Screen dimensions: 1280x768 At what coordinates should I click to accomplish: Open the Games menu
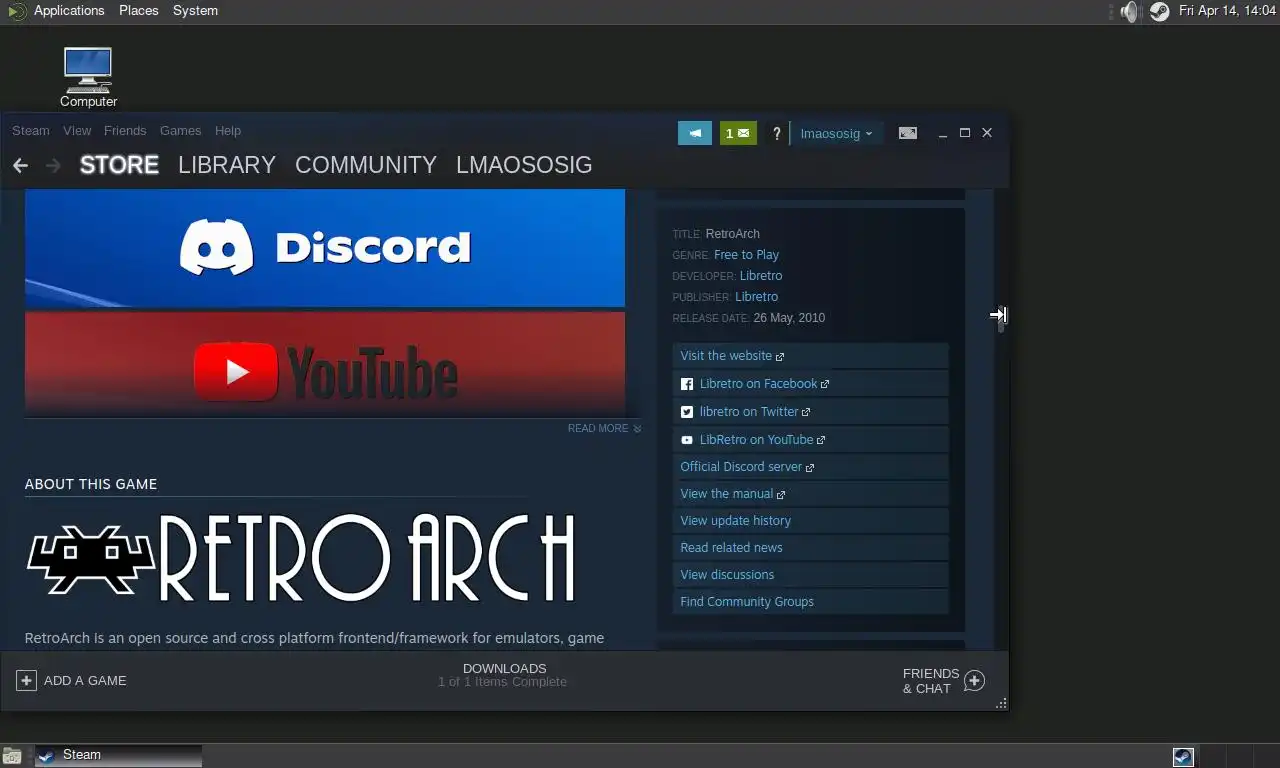(180, 131)
